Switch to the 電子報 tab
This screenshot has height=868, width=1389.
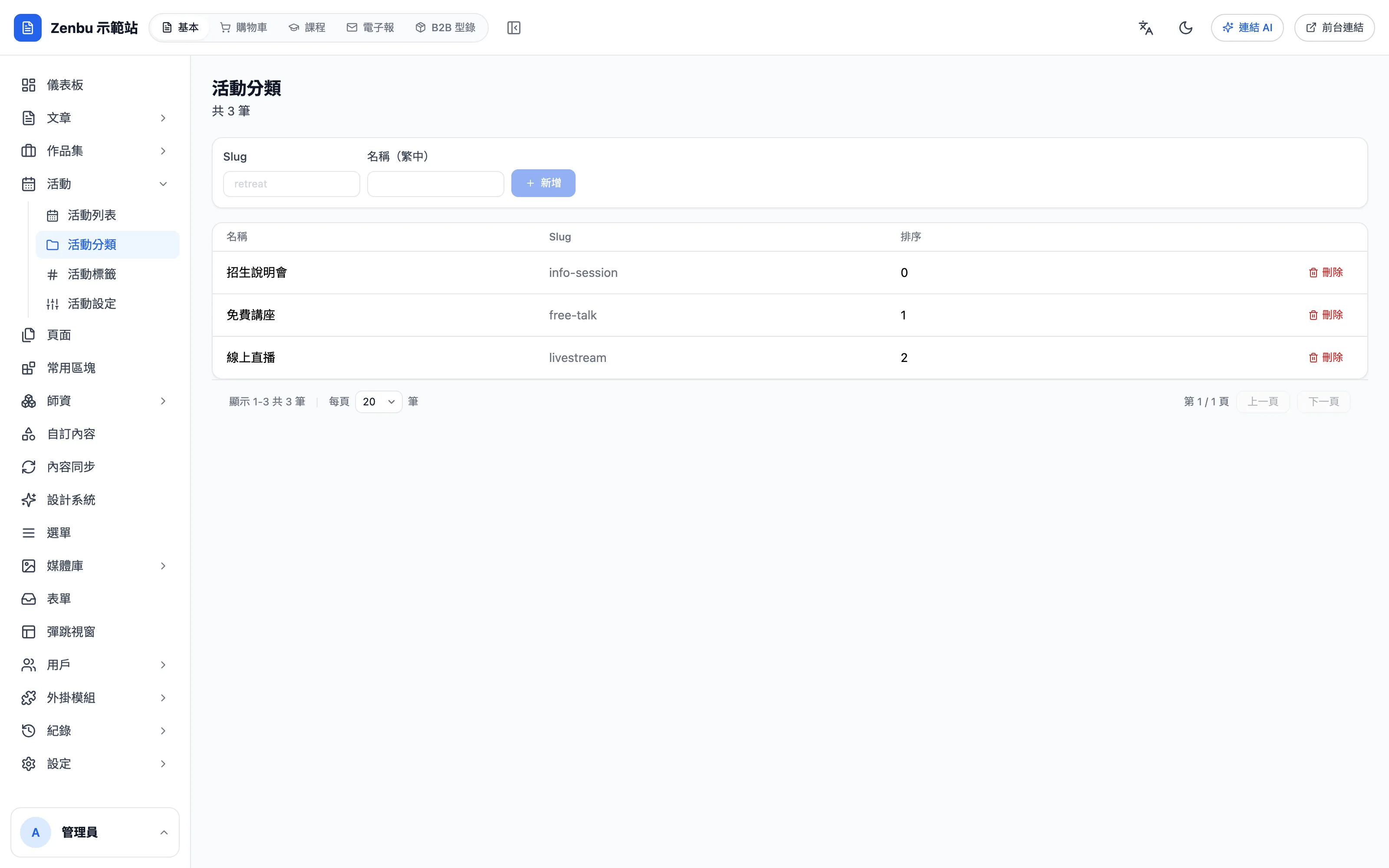[x=370, y=27]
